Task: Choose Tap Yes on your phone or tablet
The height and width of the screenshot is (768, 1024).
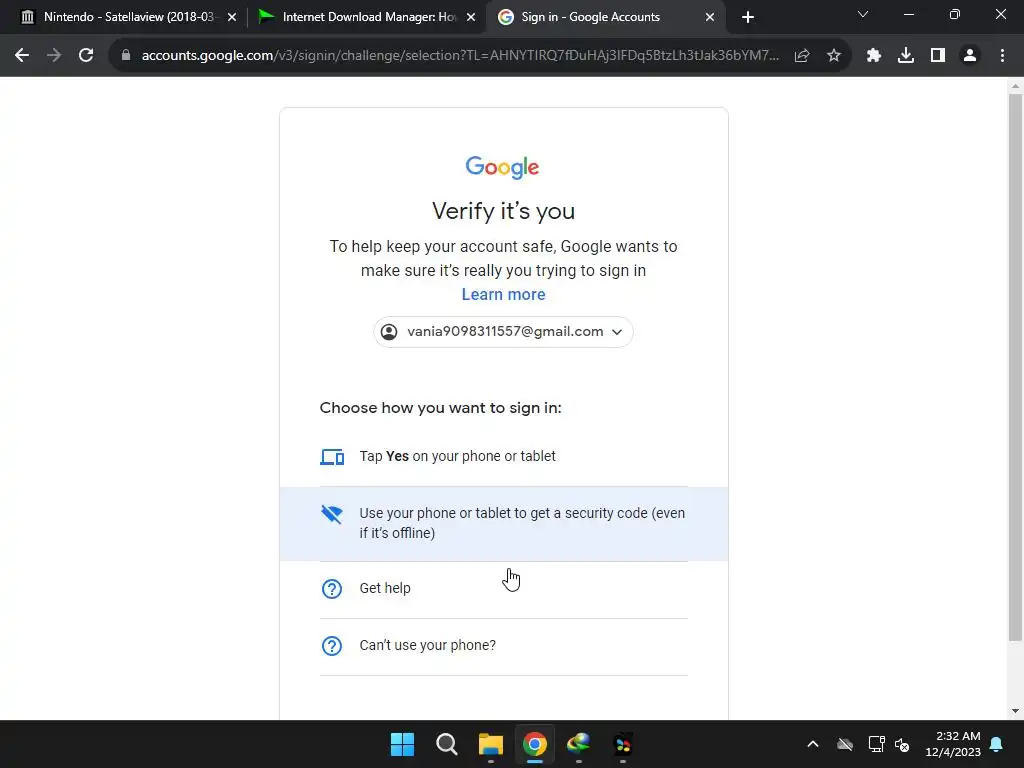Action: (504, 456)
